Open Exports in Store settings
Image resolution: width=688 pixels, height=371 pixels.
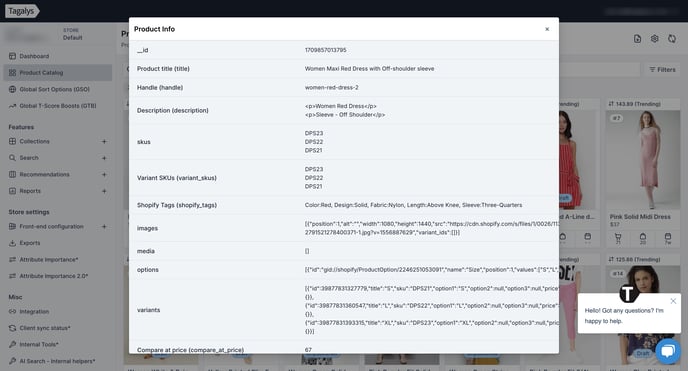[x=30, y=243]
